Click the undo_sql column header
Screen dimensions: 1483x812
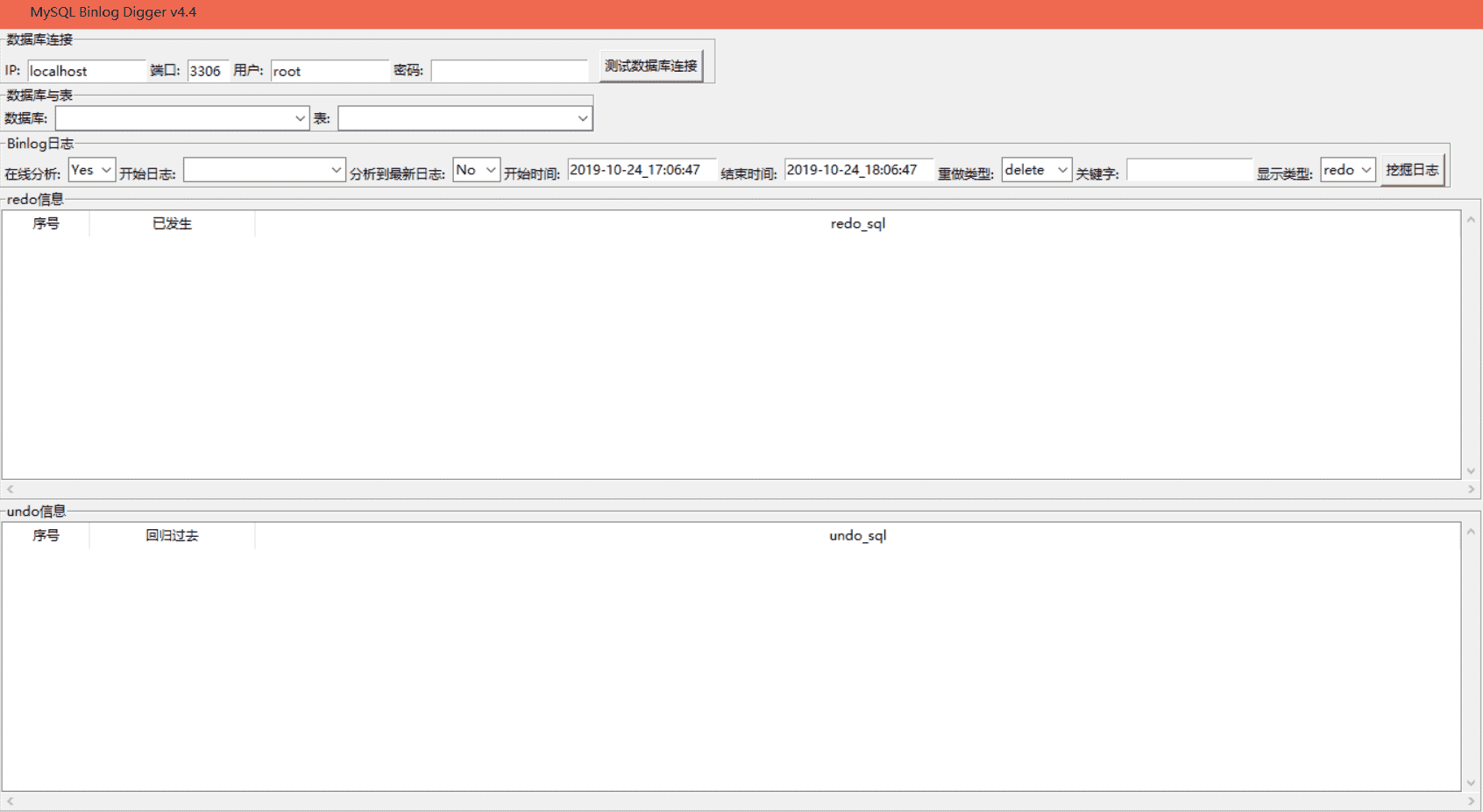(x=858, y=535)
